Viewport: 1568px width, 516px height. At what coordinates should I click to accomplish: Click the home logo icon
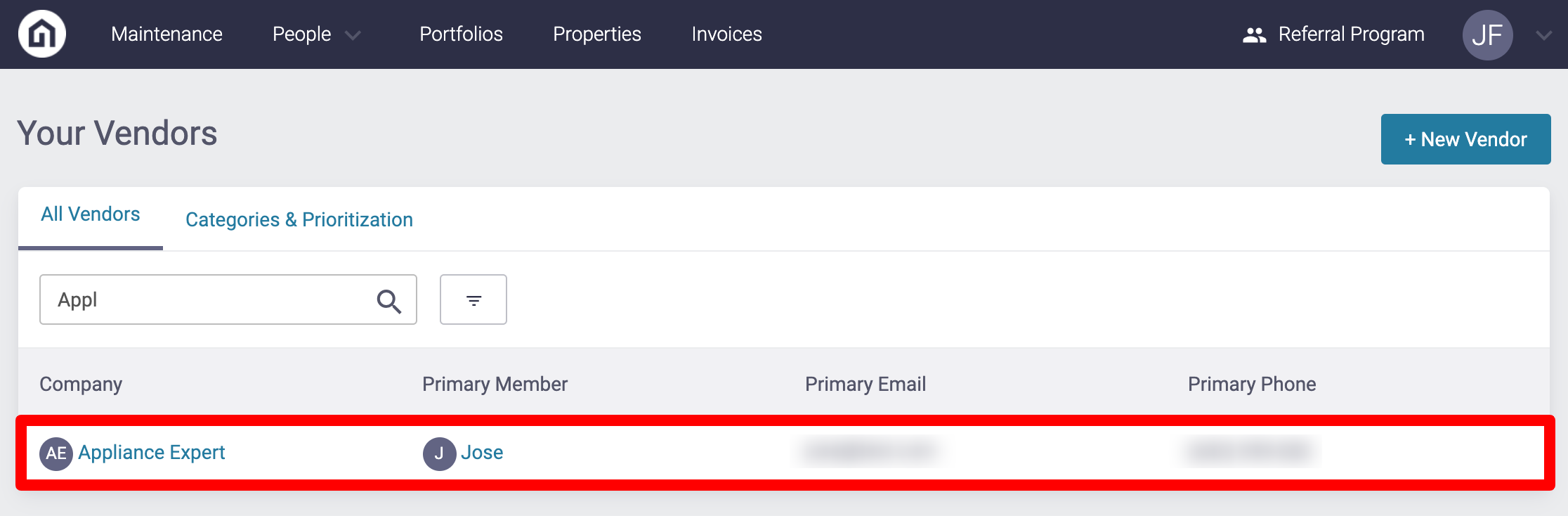(42, 34)
